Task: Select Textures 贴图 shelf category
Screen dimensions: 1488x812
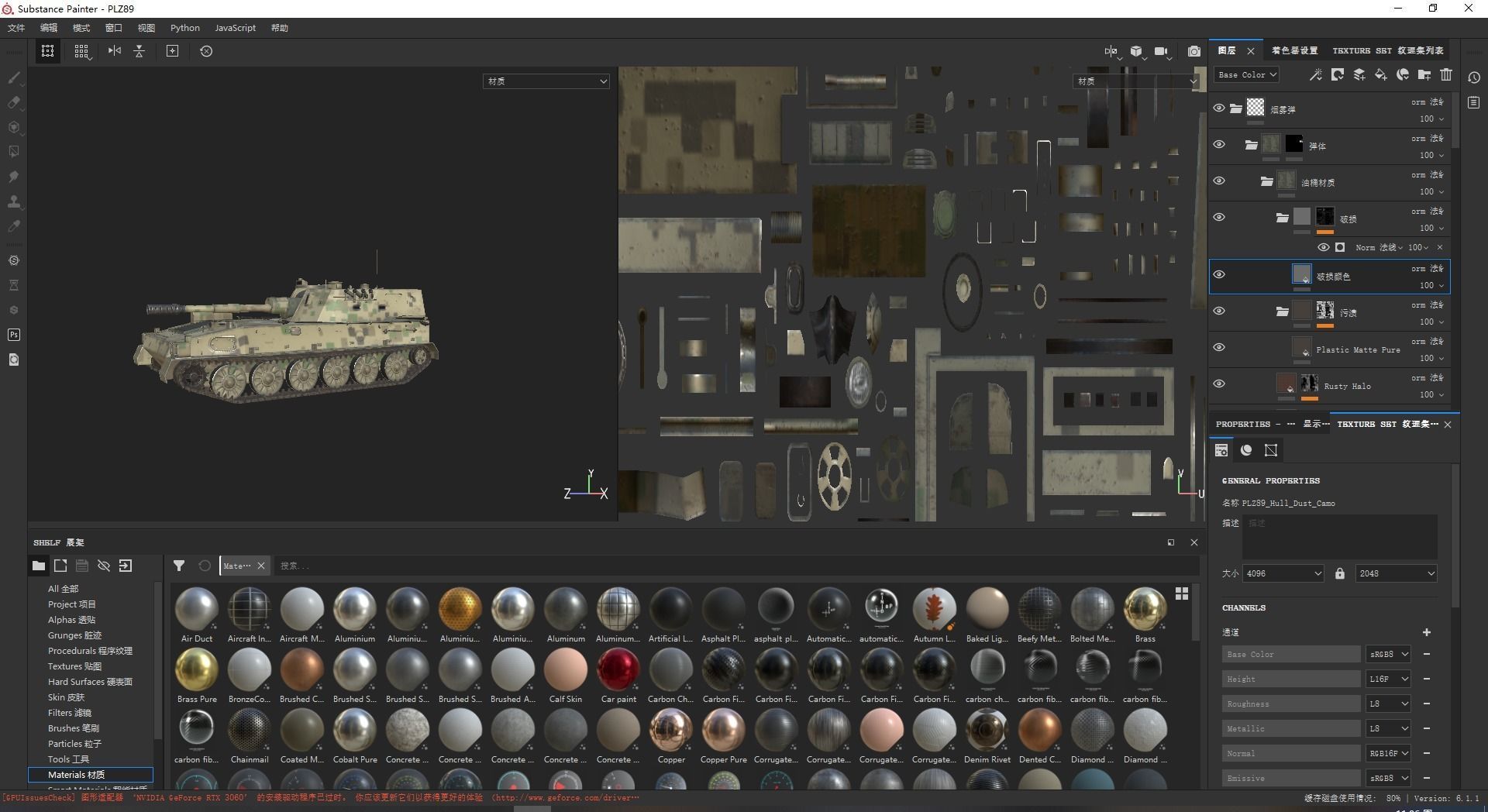Action: 74,666
